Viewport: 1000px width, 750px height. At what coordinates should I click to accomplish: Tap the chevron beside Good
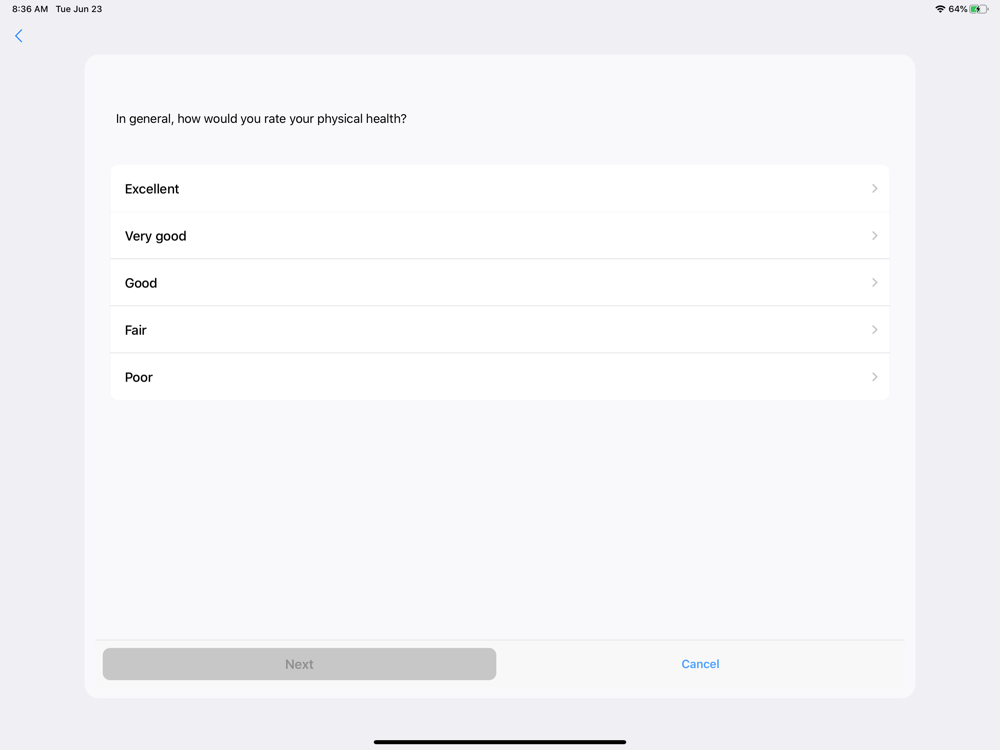click(x=874, y=283)
